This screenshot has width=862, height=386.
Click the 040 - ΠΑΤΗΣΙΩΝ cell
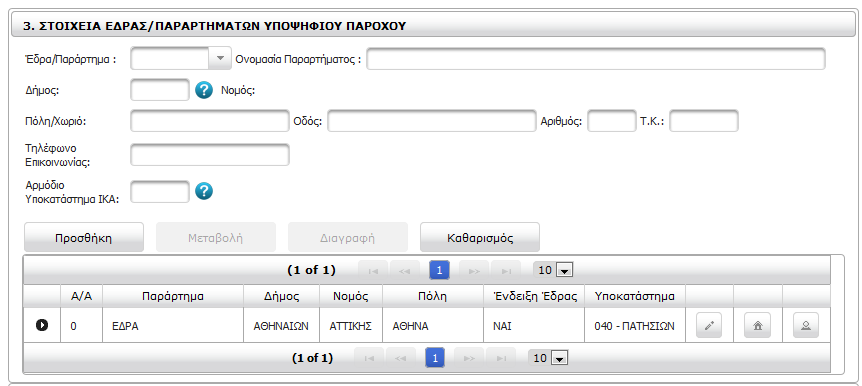635,326
